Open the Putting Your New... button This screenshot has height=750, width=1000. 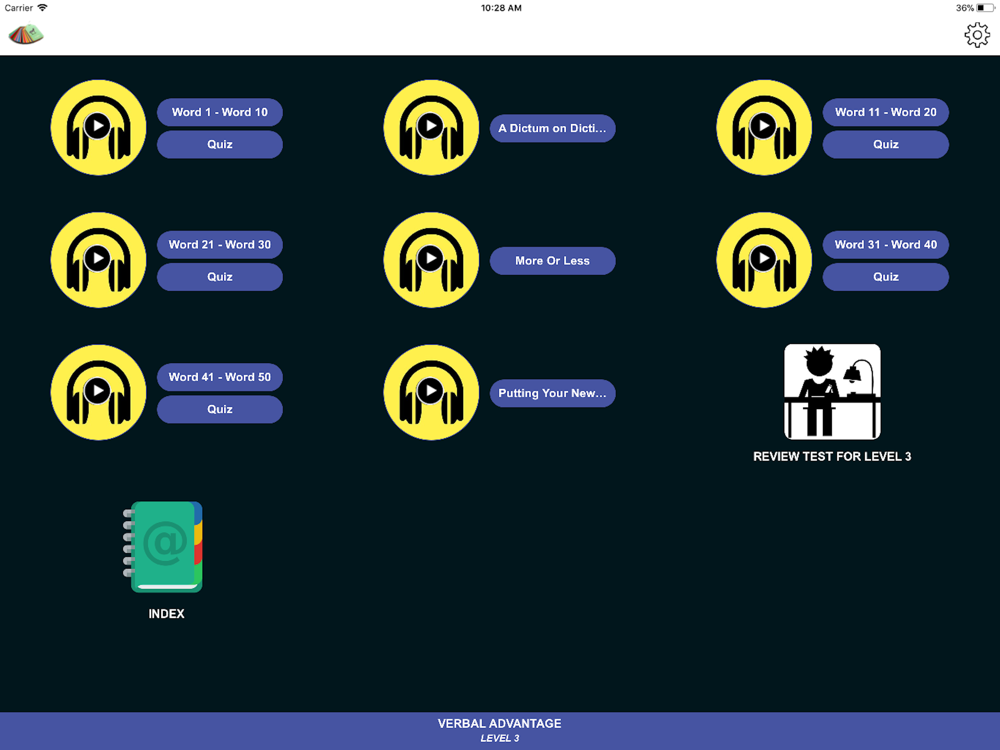552,393
